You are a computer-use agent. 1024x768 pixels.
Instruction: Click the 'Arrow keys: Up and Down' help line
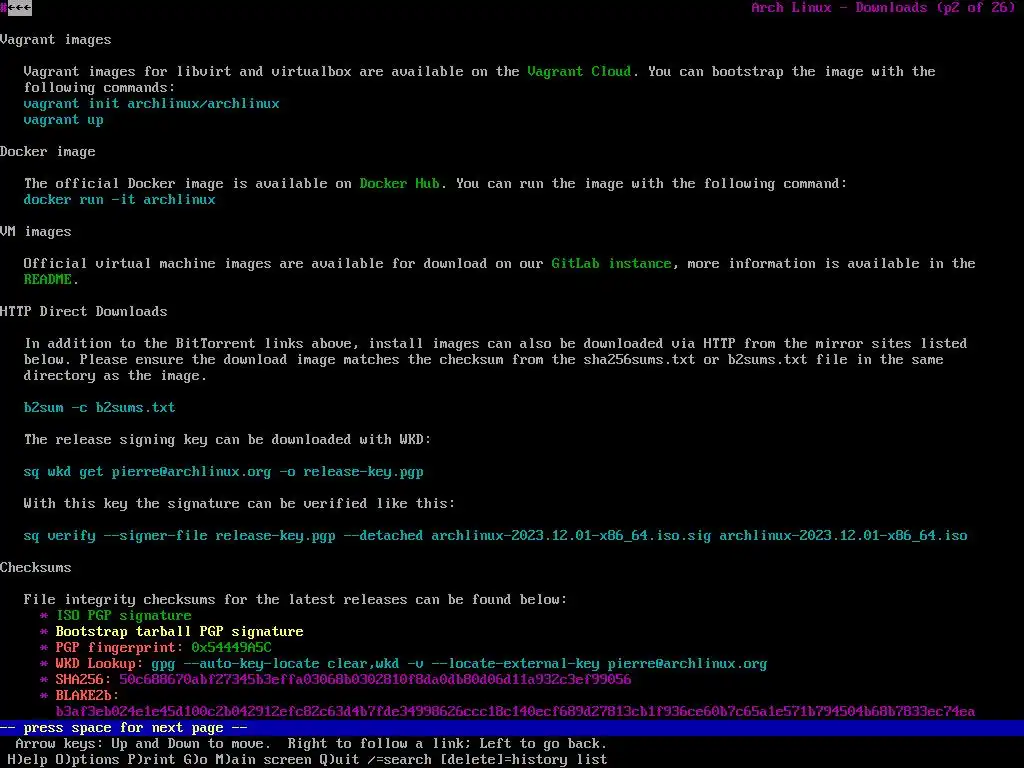pyautogui.click(x=312, y=743)
